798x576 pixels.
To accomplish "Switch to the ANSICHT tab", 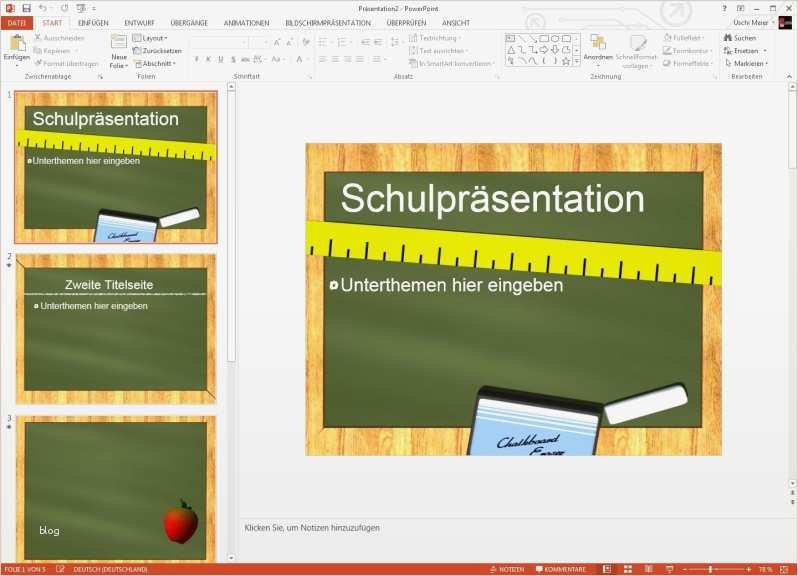I will [455, 23].
